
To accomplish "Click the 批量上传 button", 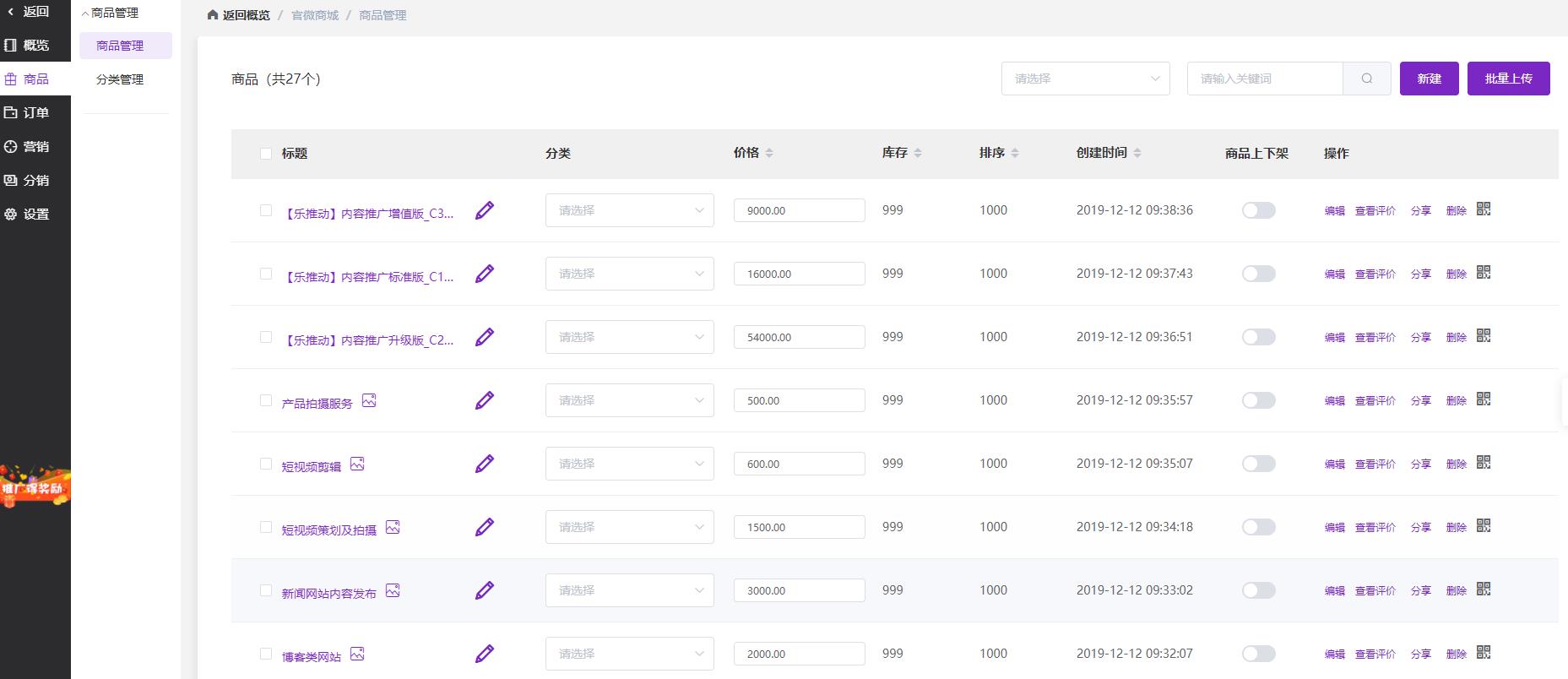I will click(1508, 79).
